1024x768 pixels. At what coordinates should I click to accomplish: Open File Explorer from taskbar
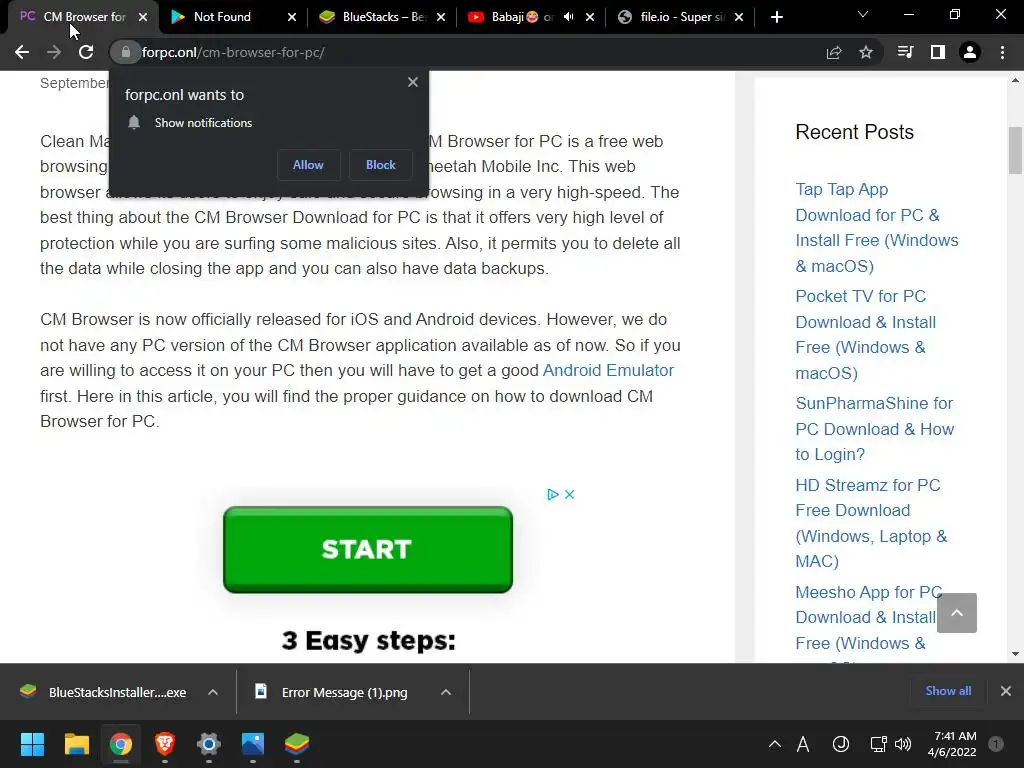[76, 744]
